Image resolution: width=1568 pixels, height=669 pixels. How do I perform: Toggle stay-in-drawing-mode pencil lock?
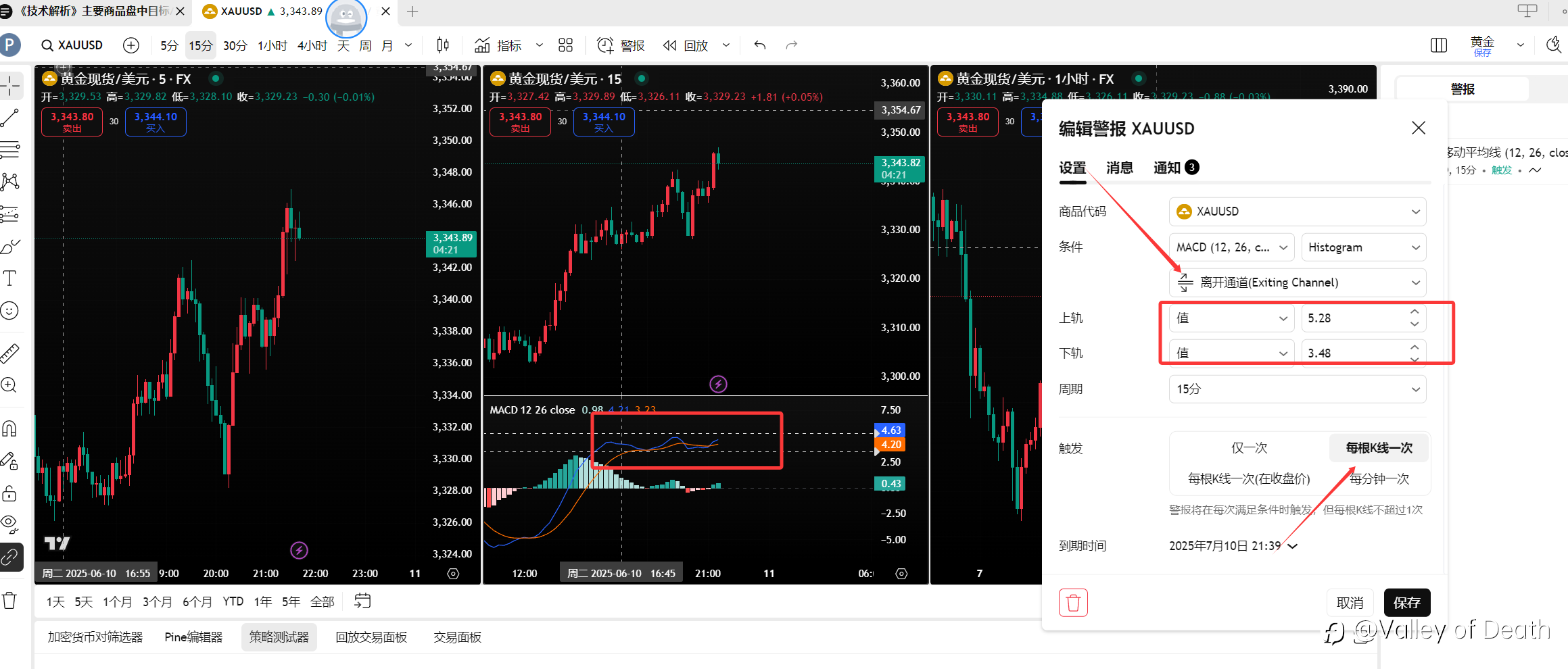point(10,461)
